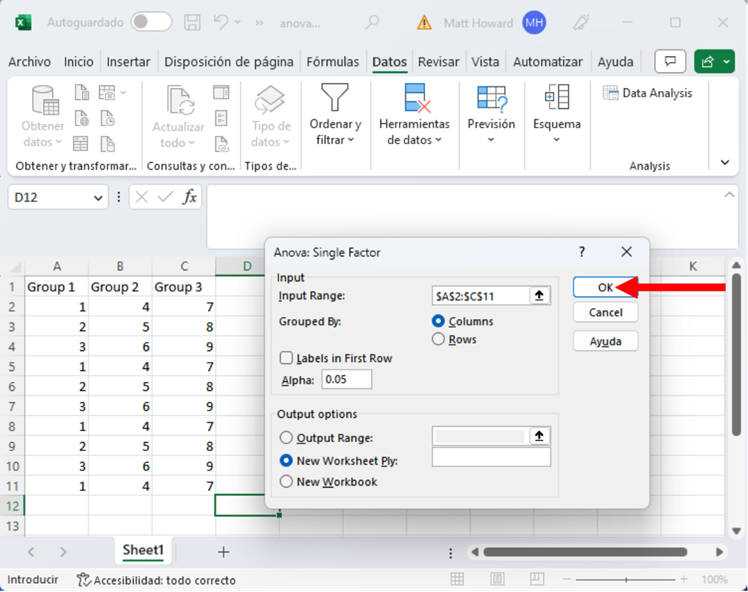Select the Rows radio button
The height and width of the screenshot is (592, 748).
pyautogui.click(x=438, y=340)
